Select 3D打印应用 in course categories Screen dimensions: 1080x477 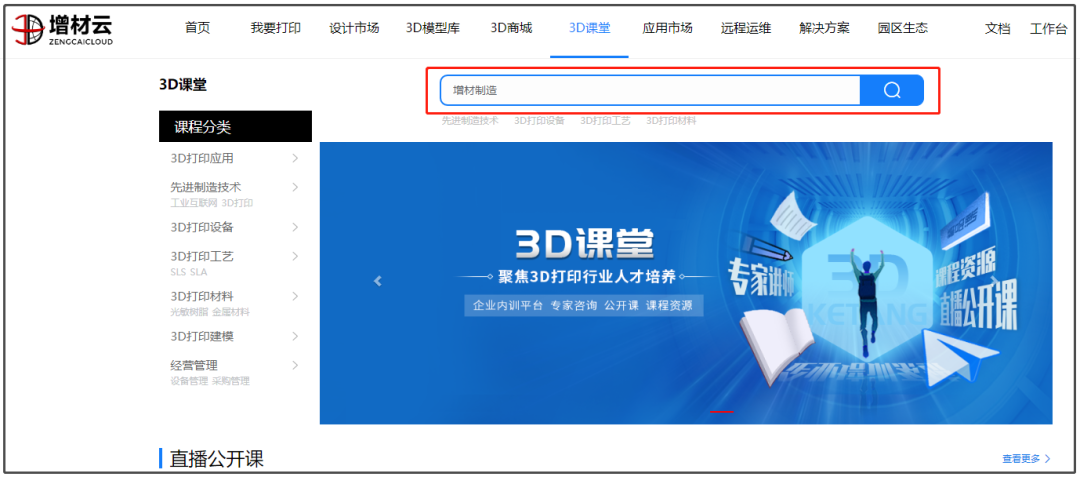(202, 158)
